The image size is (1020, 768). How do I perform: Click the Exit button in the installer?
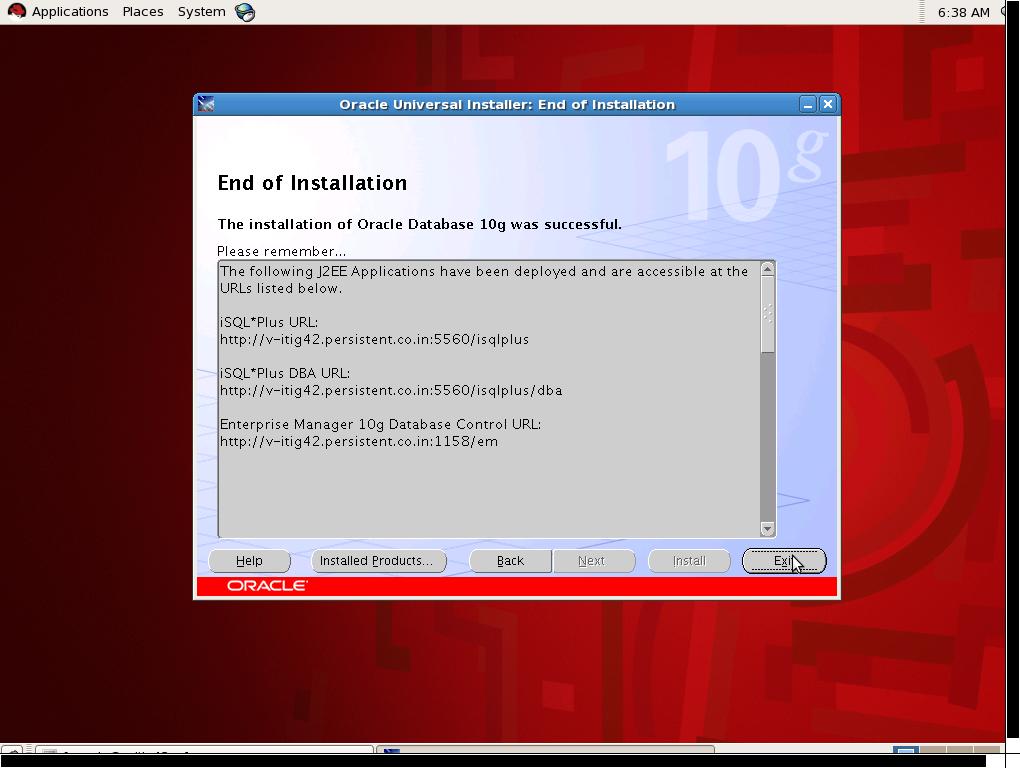pos(784,561)
